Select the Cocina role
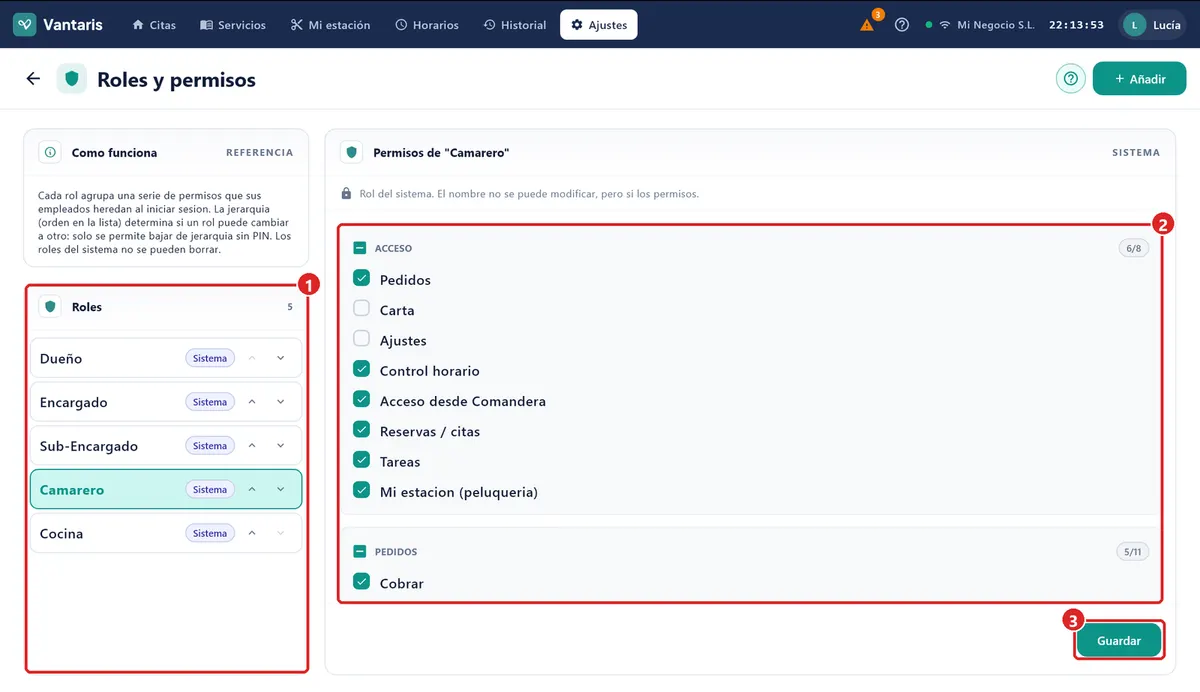Screen dimensions: 1200x692 (x=166, y=533)
